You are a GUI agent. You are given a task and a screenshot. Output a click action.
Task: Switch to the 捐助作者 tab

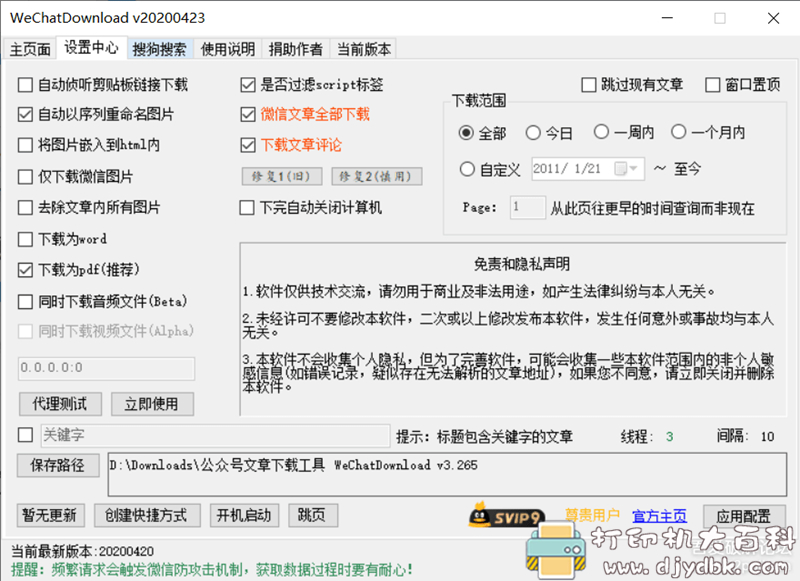(x=296, y=49)
